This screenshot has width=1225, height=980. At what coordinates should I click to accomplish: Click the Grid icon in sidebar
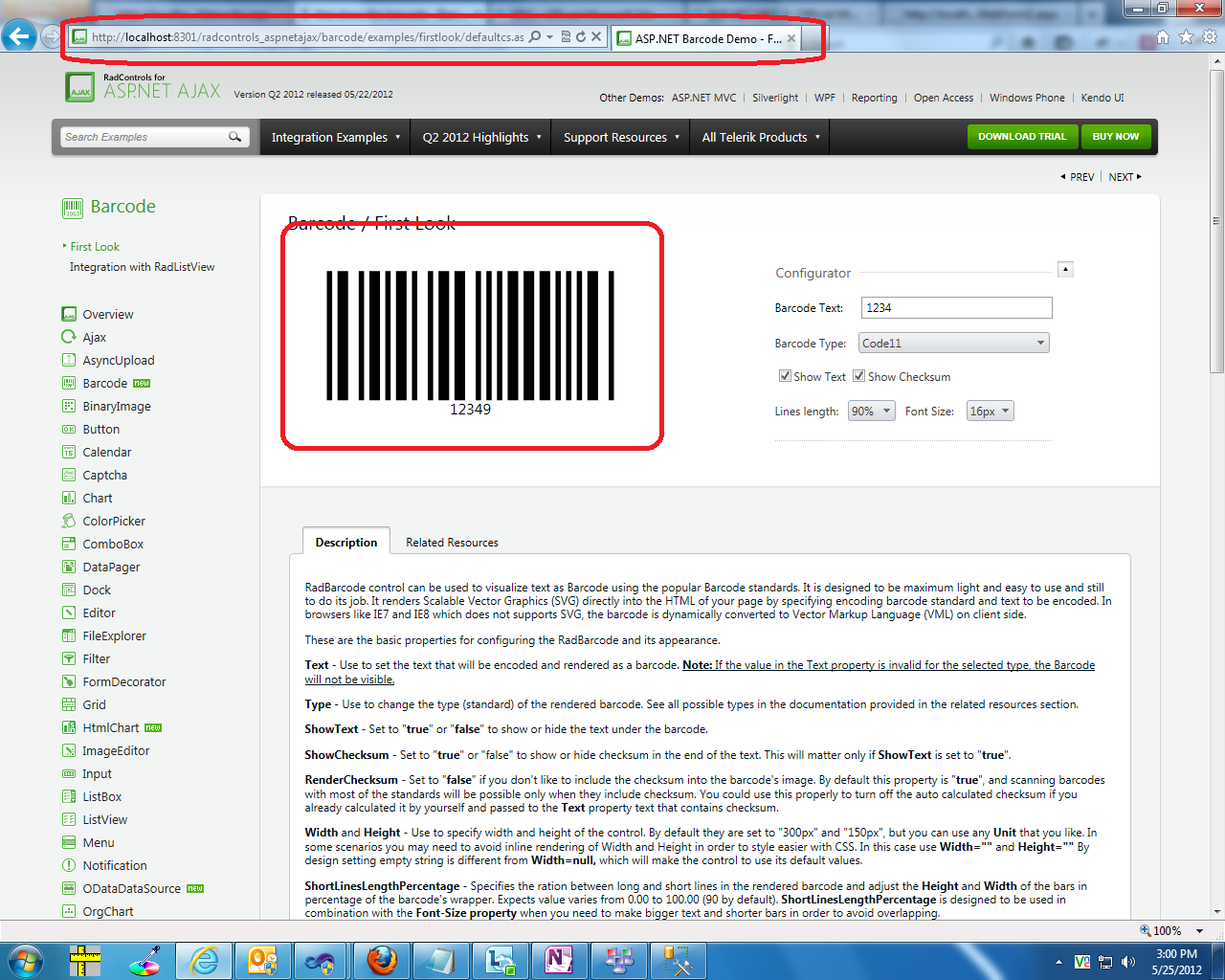pos(69,704)
